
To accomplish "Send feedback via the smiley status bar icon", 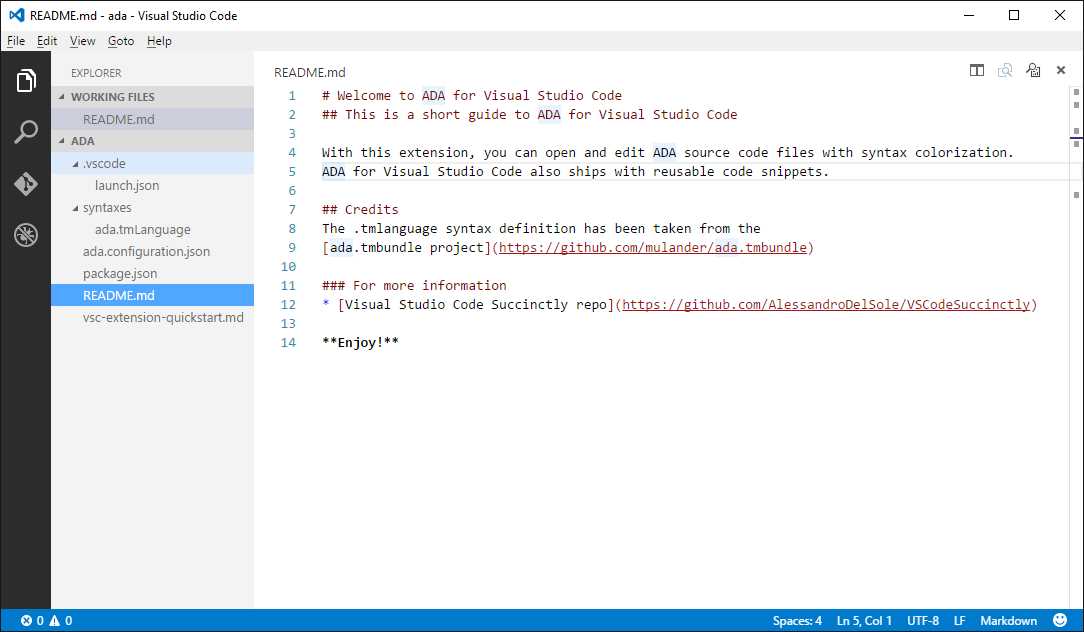I will [x=1060, y=620].
